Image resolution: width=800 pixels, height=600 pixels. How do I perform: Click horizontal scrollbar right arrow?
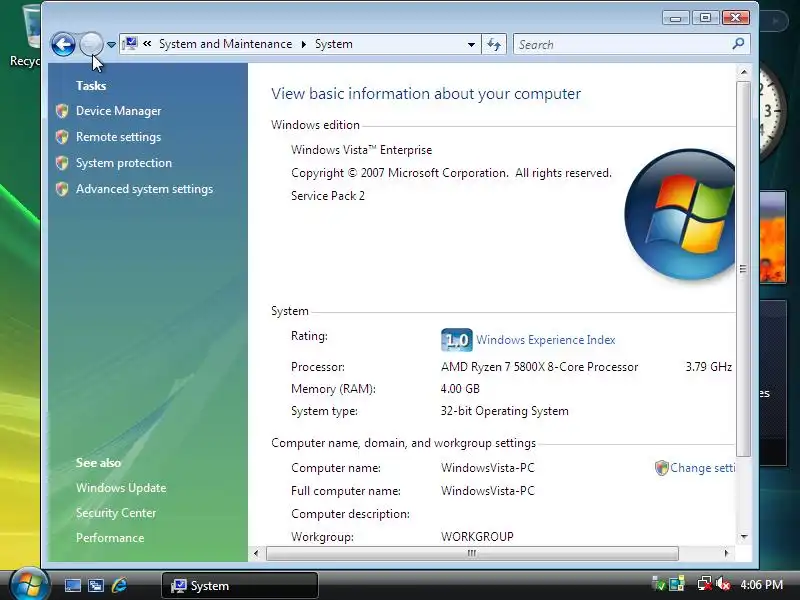click(727, 553)
